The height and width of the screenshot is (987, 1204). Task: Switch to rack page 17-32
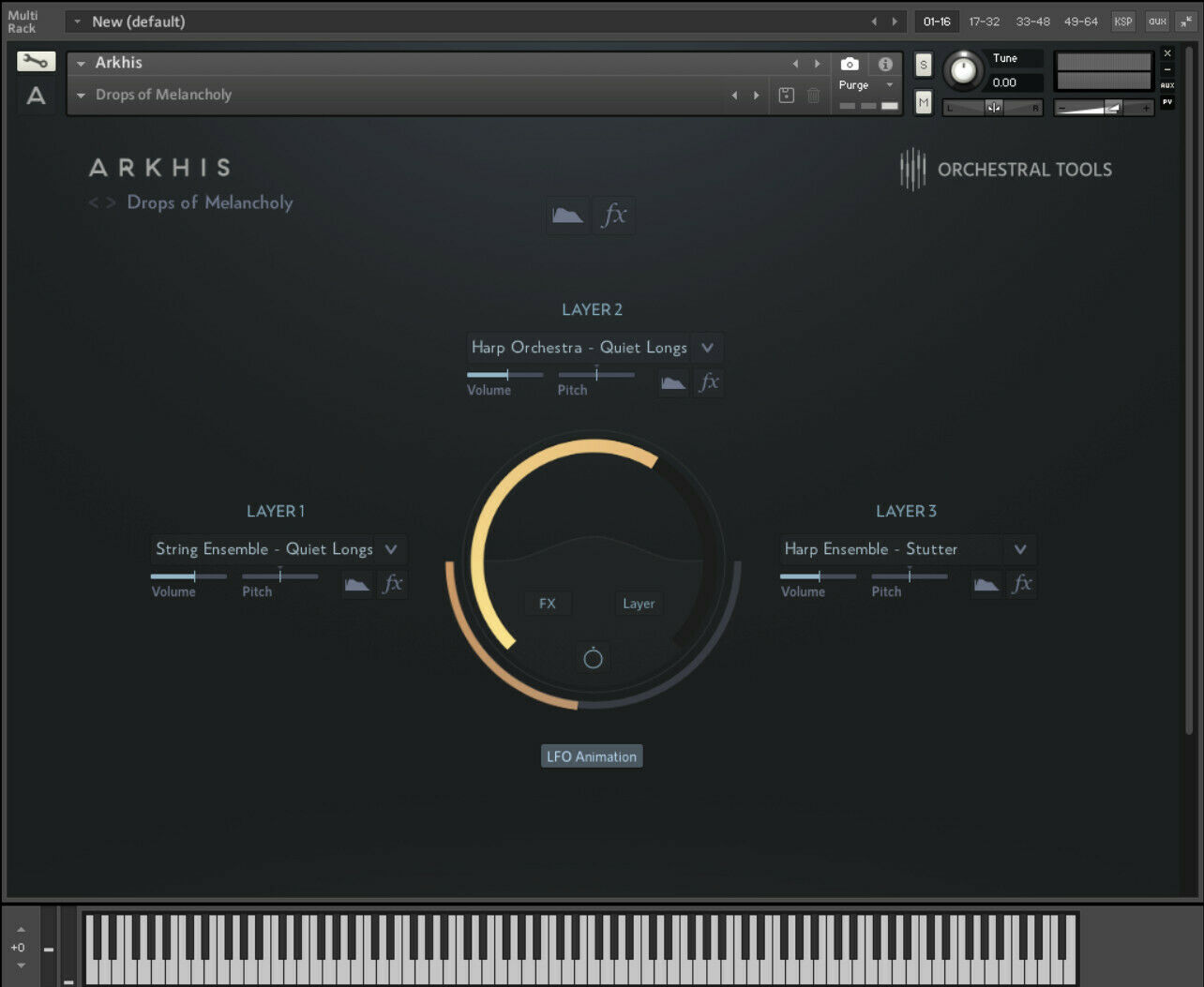click(x=984, y=22)
